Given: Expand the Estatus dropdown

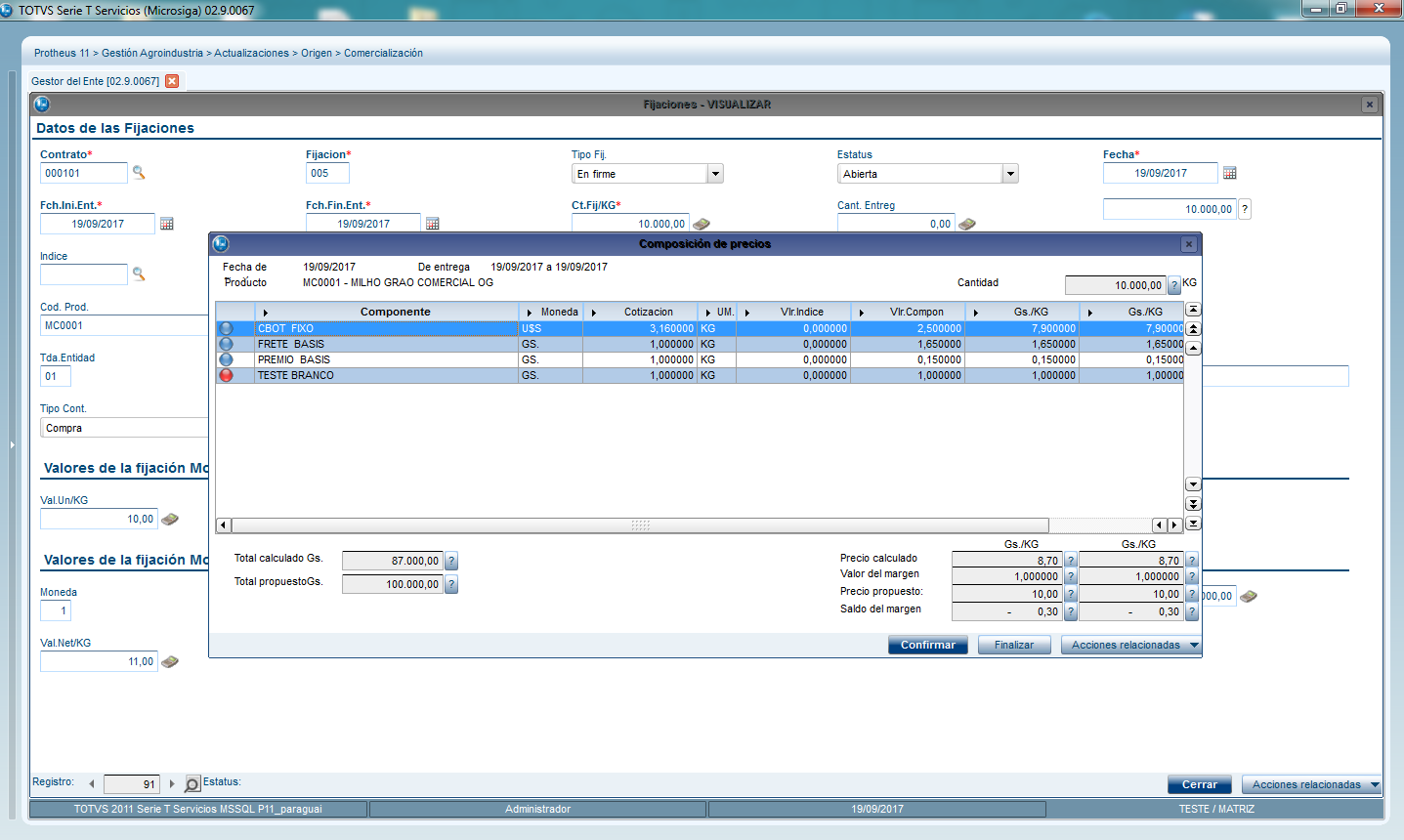Looking at the screenshot, I should pyautogui.click(x=1010, y=174).
